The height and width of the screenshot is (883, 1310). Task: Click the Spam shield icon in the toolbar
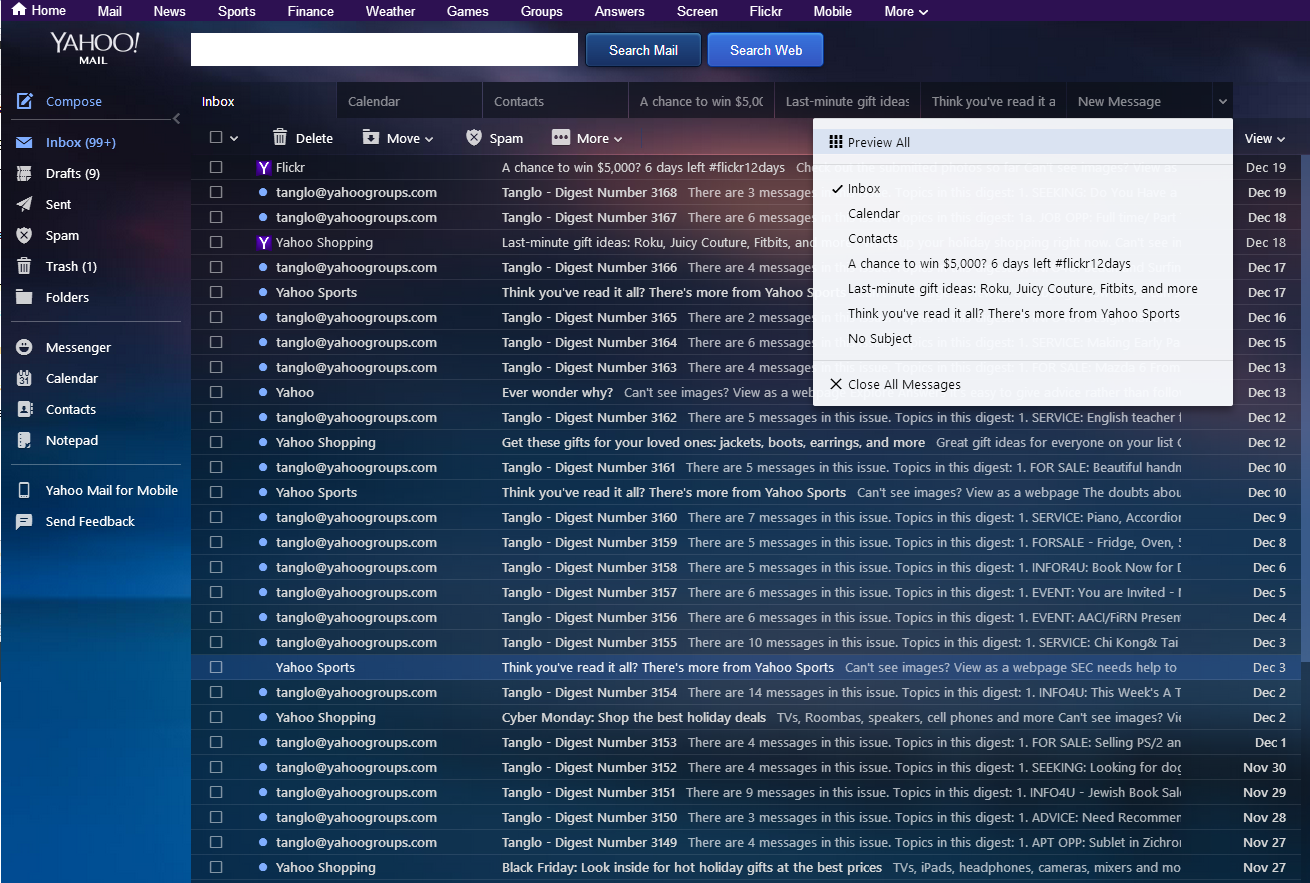pyautogui.click(x=473, y=137)
